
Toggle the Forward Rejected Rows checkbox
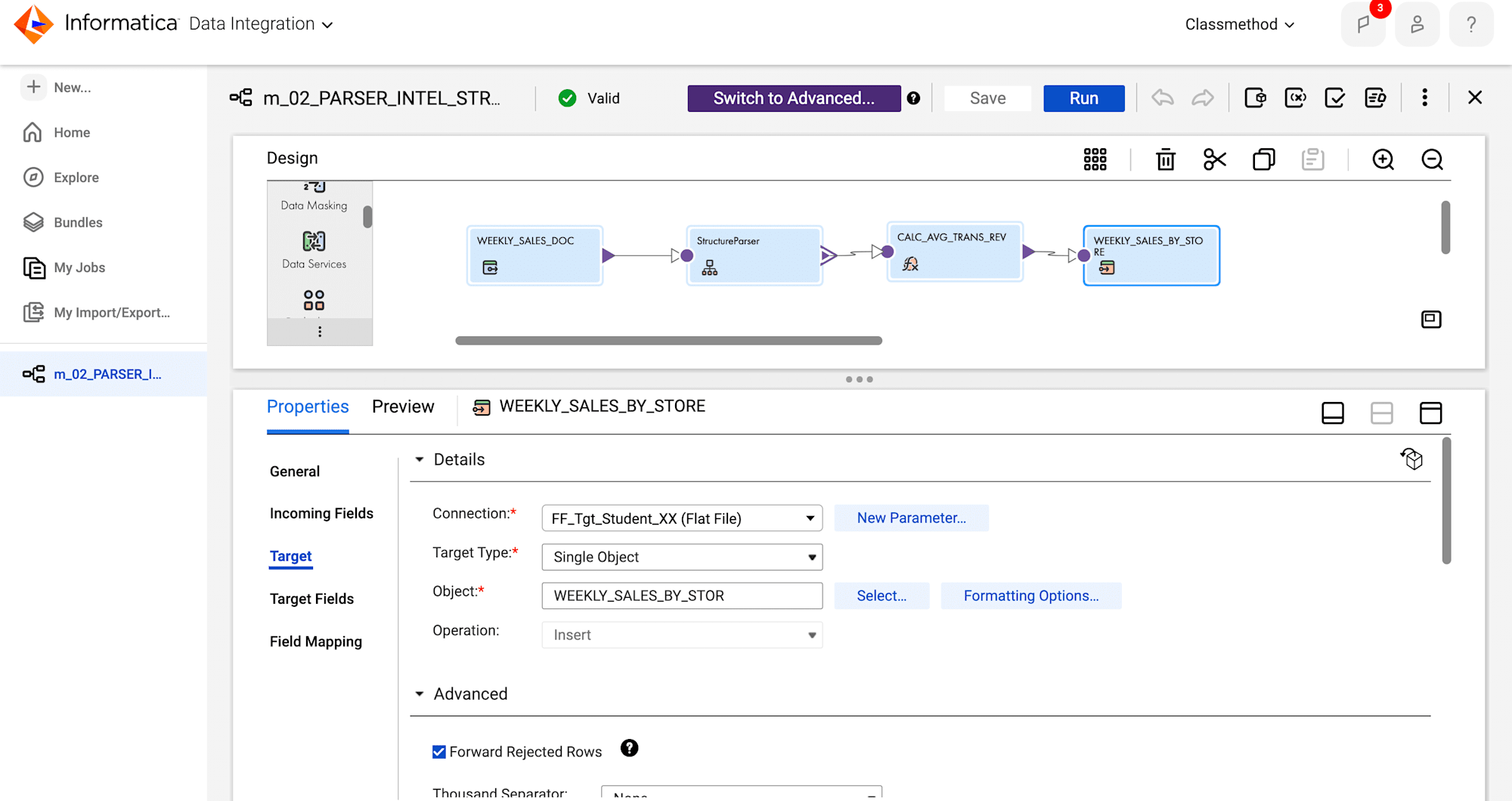(x=438, y=752)
